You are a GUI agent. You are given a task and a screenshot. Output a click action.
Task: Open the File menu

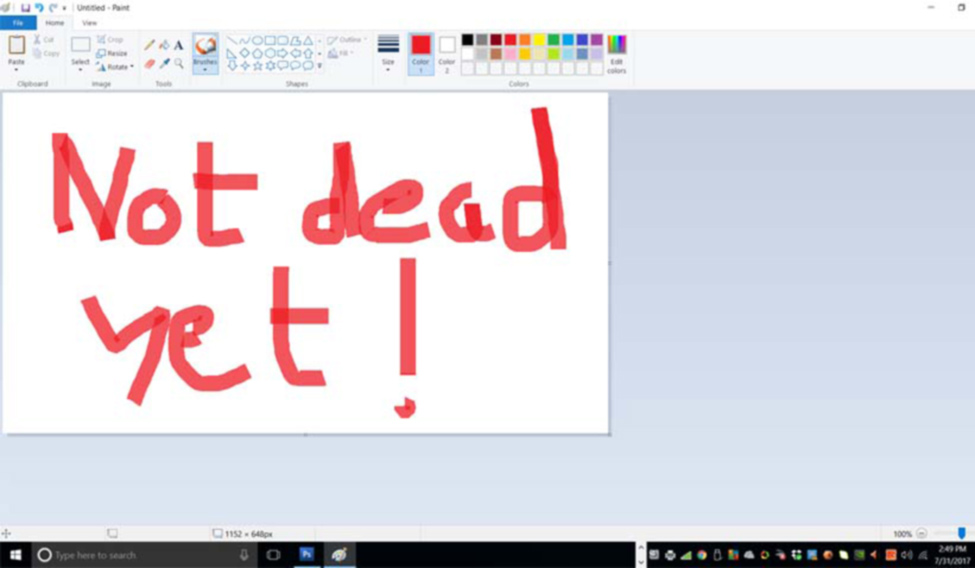[18, 23]
